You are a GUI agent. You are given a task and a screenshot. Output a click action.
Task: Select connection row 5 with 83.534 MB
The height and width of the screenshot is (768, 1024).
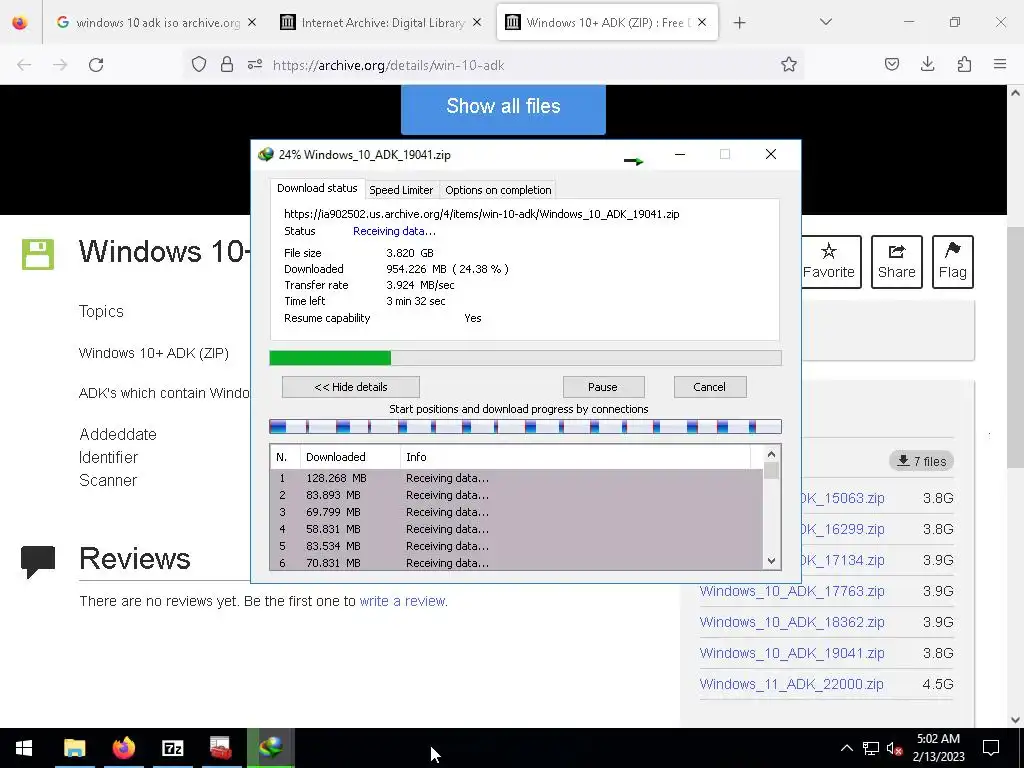[x=516, y=546]
